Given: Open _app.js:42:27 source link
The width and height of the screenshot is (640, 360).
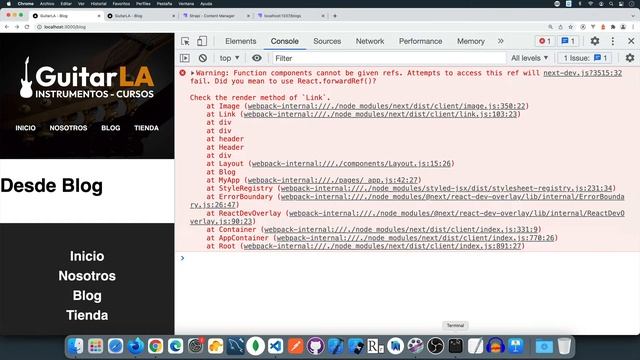Looking at the screenshot, I should [x=333, y=180].
